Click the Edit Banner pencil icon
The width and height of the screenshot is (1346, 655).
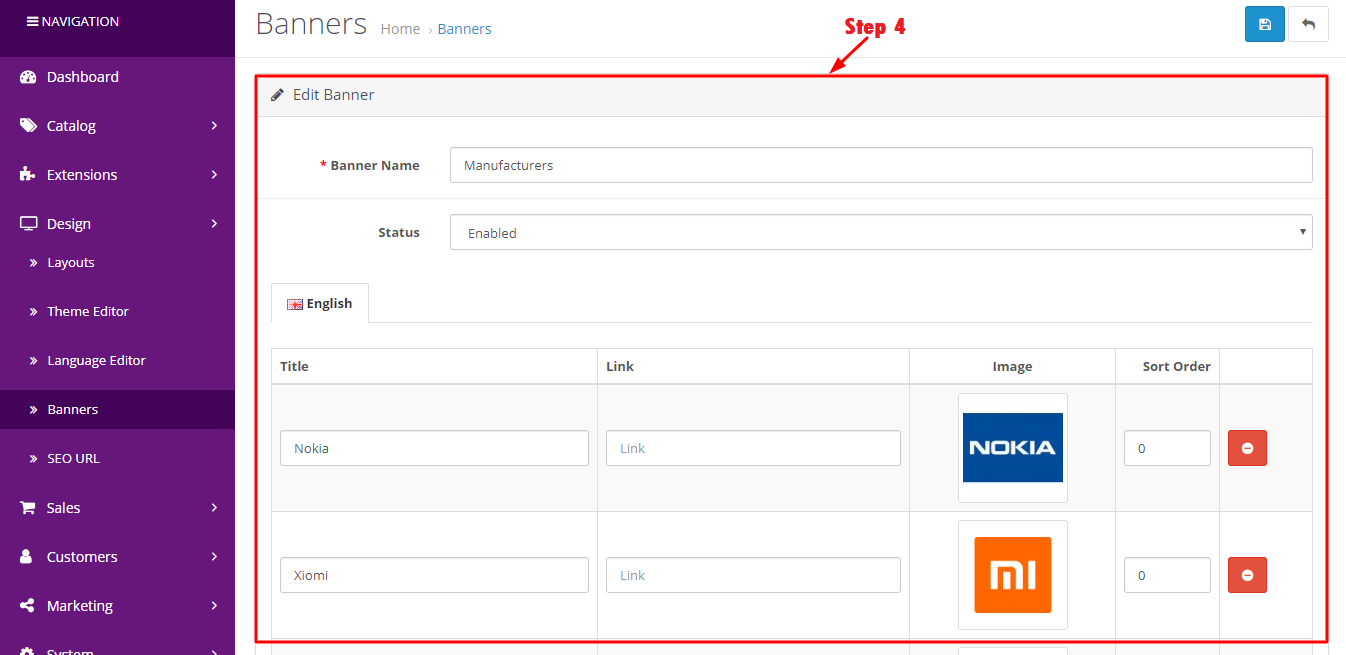point(278,95)
